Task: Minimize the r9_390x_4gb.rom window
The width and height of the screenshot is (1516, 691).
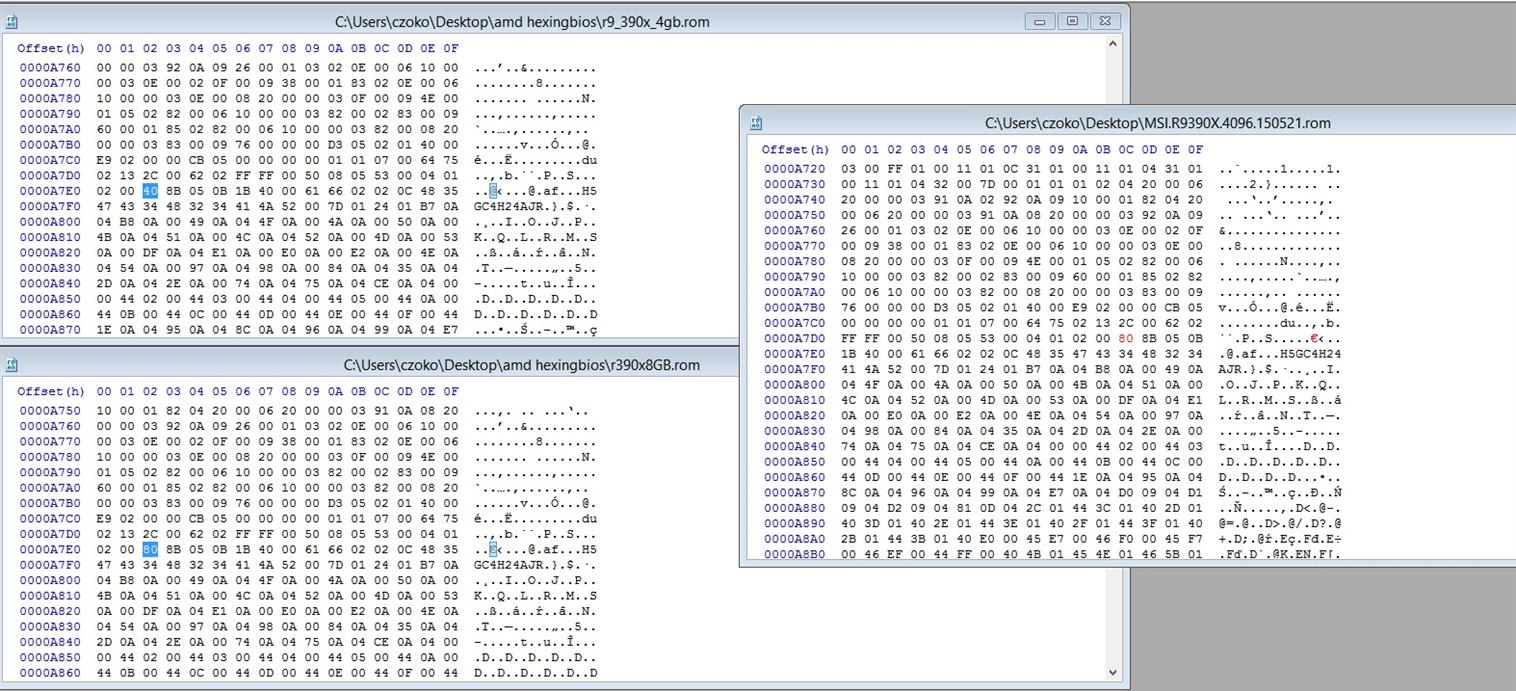Action: [1040, 21]
